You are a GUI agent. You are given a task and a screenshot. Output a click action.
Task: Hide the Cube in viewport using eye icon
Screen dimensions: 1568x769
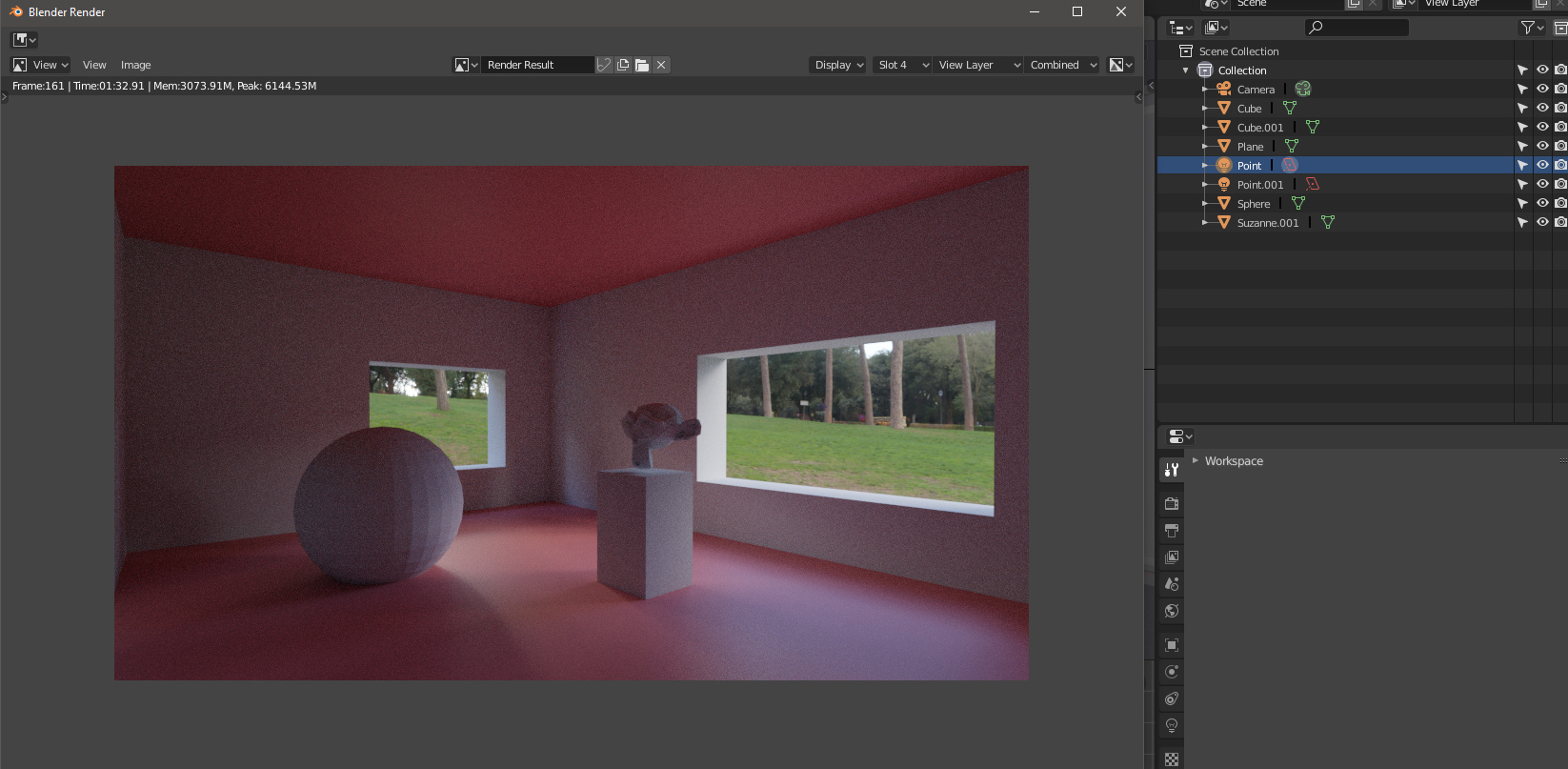coord(1542,108)
